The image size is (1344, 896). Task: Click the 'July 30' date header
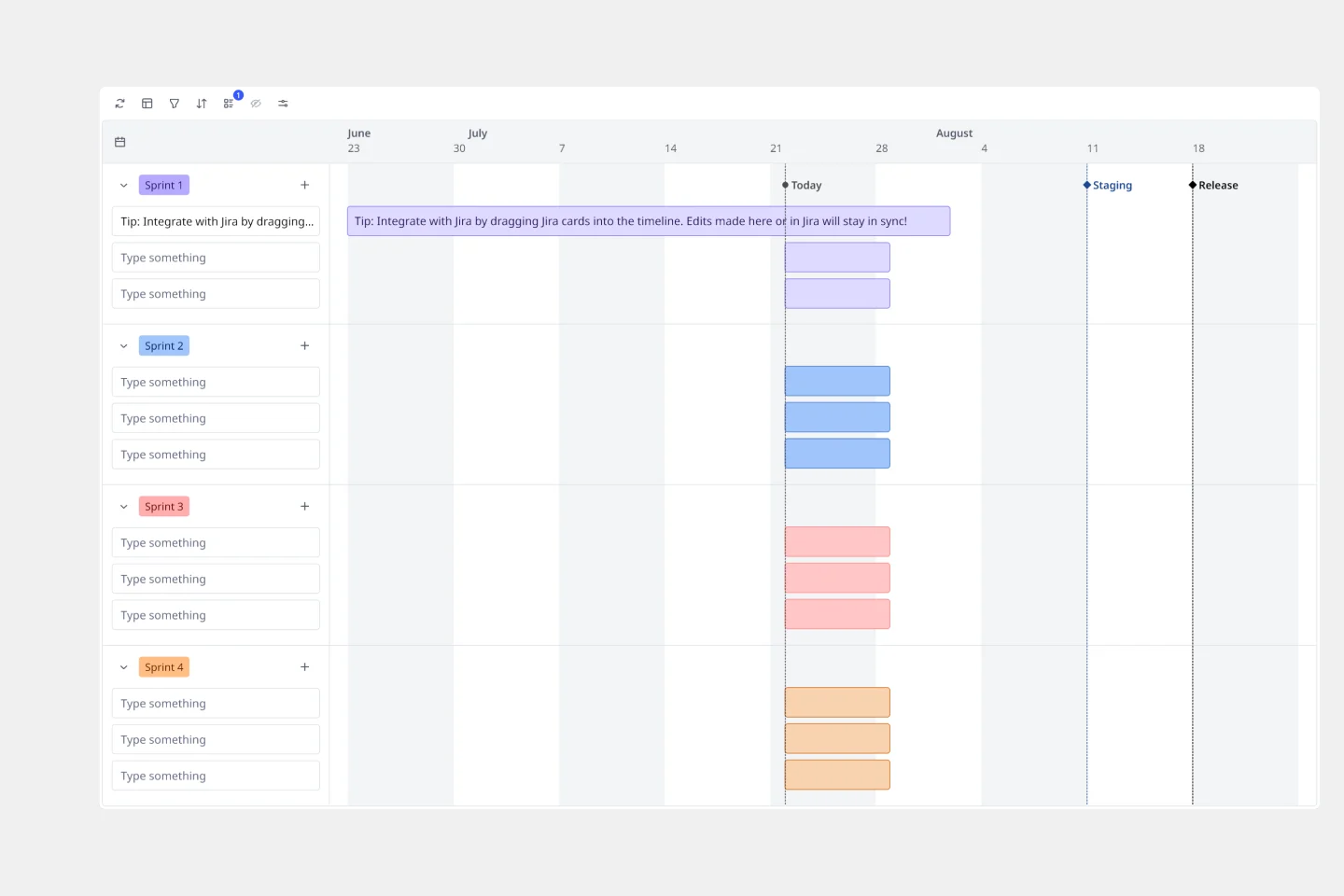pos(469,141)
